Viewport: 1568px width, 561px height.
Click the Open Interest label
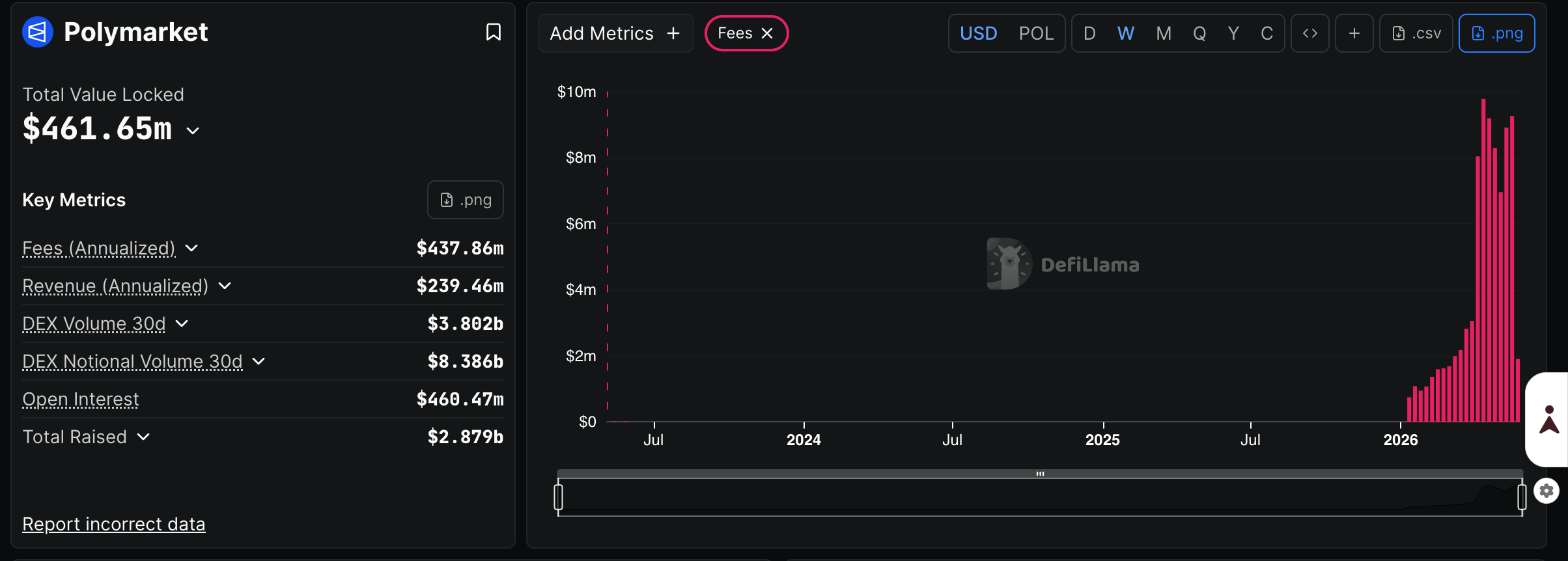pyautogui.click(x=81, y=399)
